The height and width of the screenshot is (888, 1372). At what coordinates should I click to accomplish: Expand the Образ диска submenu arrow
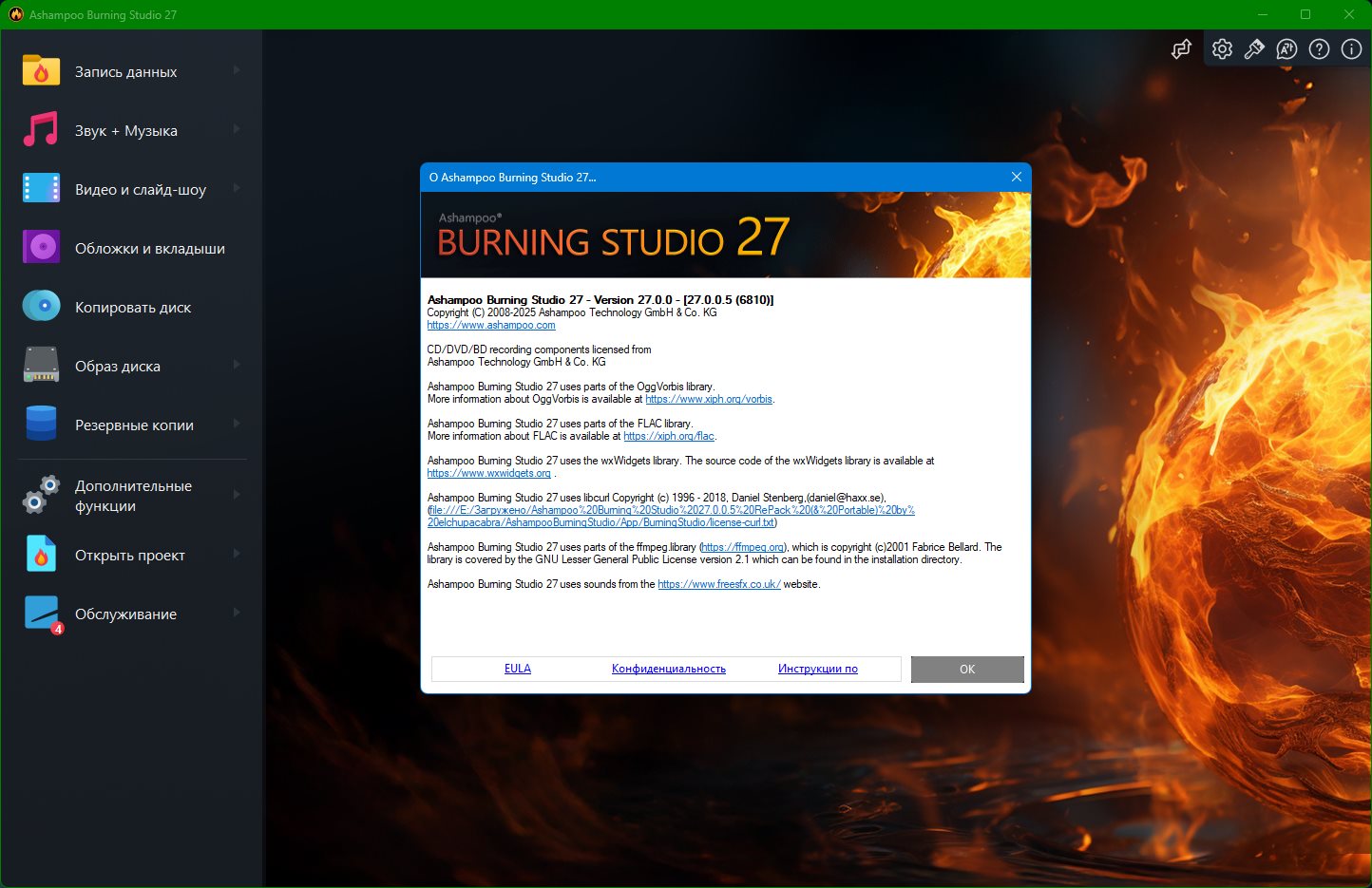tap(237, 366)
